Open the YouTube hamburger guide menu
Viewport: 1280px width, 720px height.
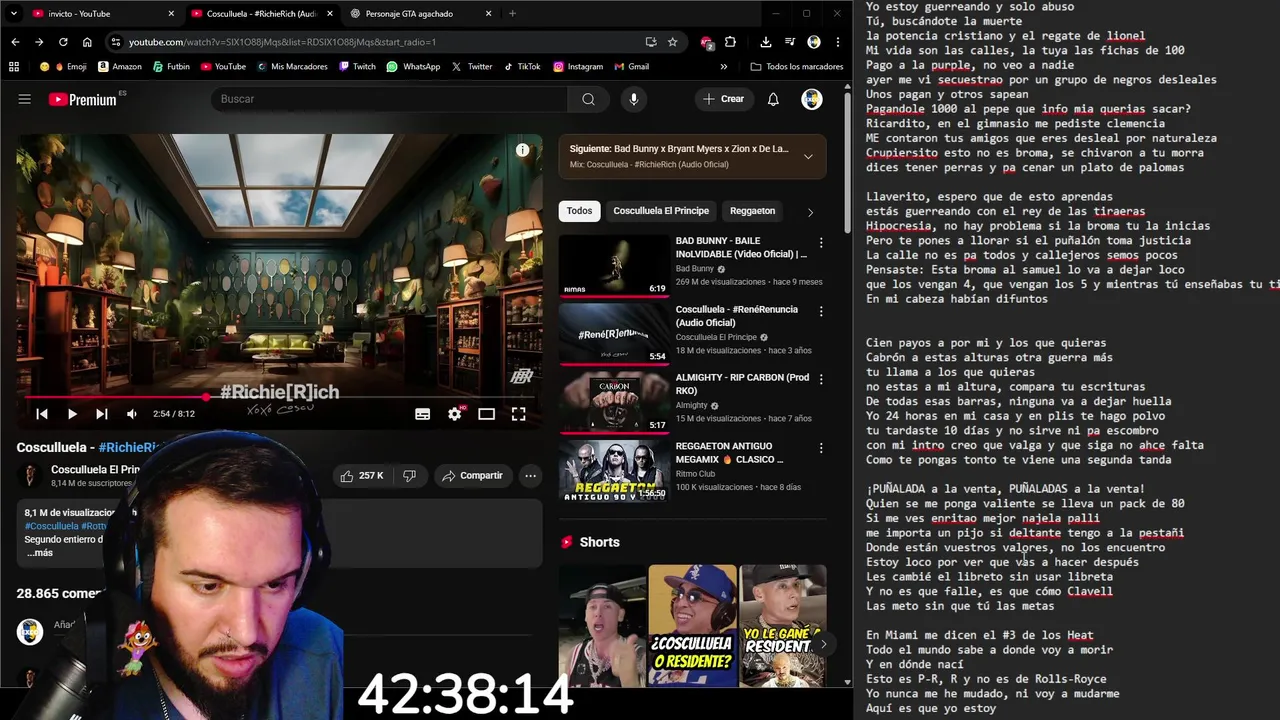pyautogui.click(x=25, y=99)
